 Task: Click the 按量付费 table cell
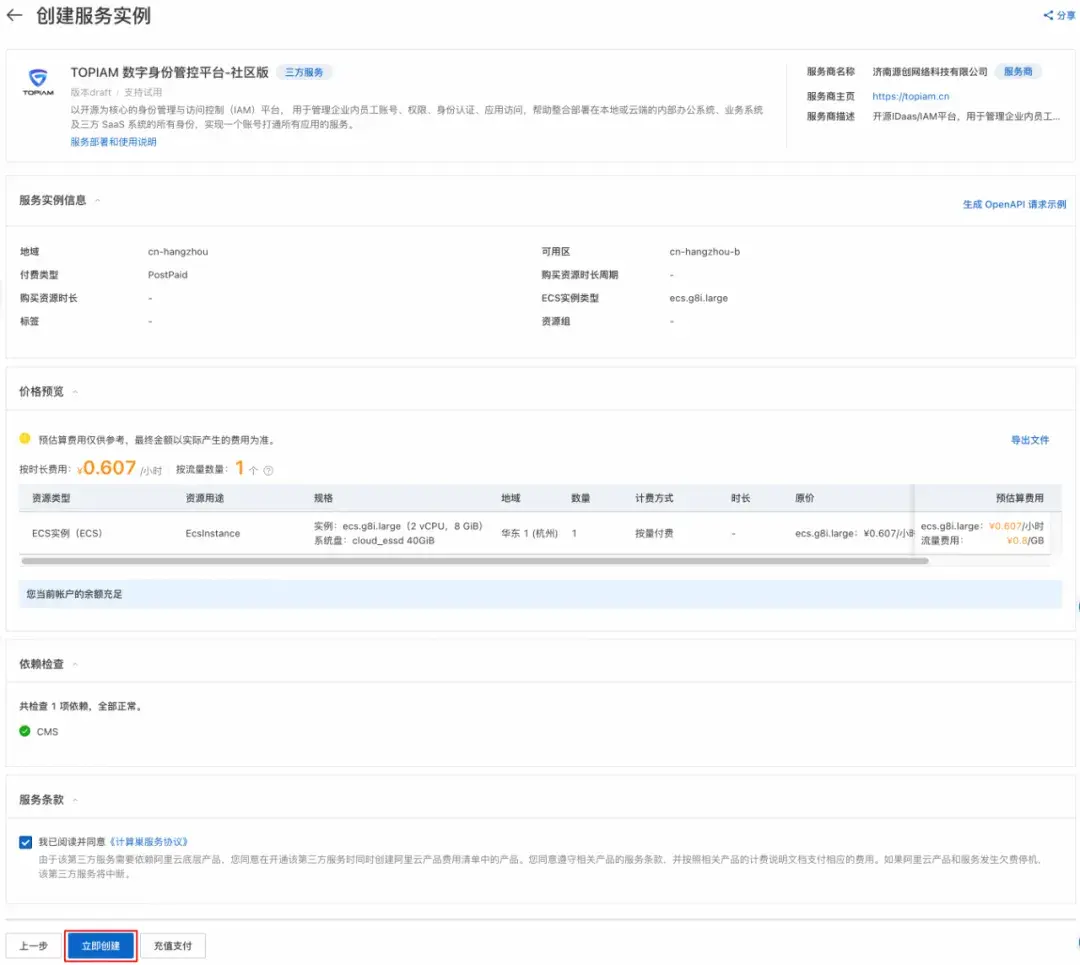pos(654,533)
